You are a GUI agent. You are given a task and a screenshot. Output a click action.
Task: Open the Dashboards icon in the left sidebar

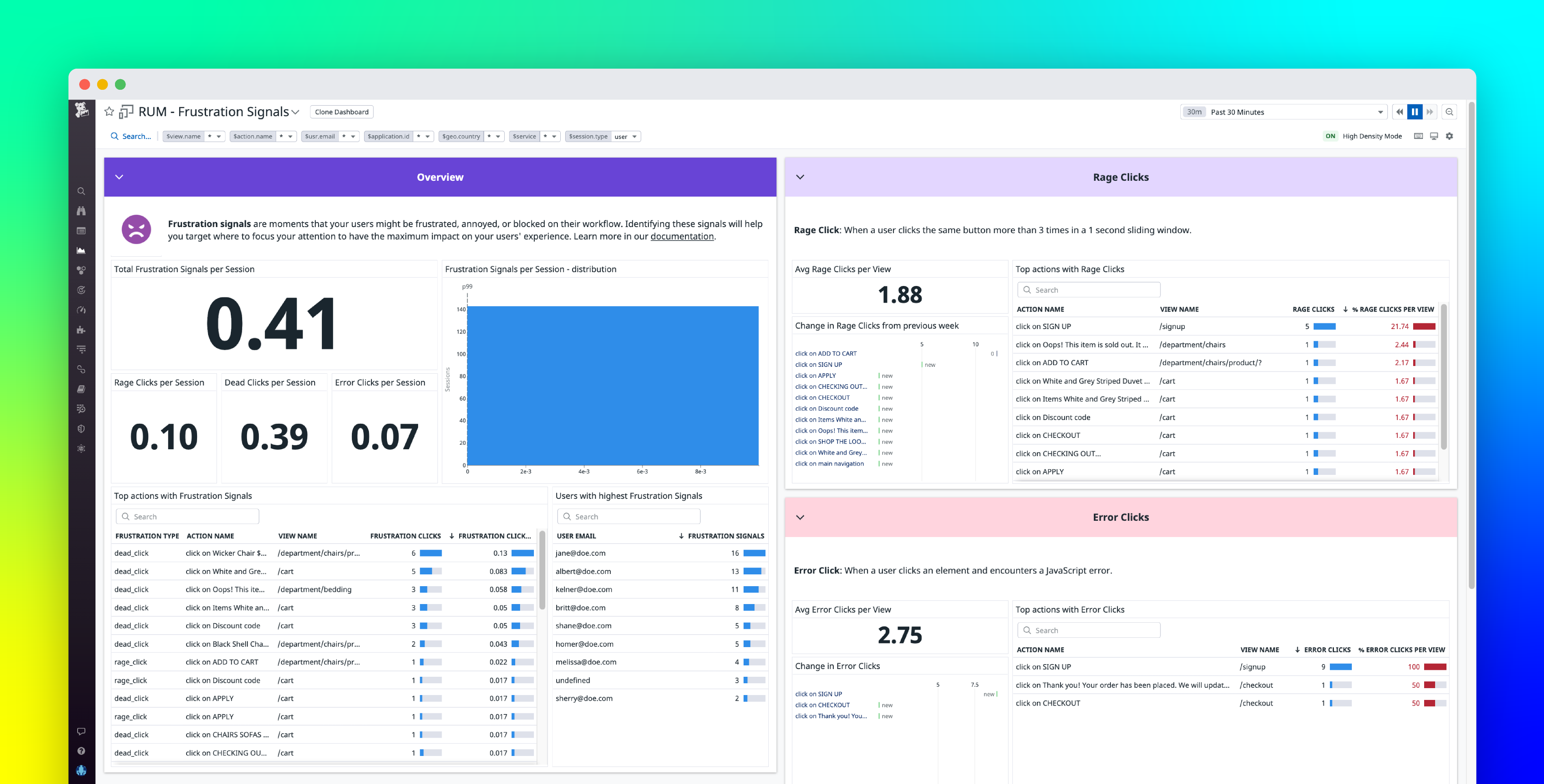82,230
